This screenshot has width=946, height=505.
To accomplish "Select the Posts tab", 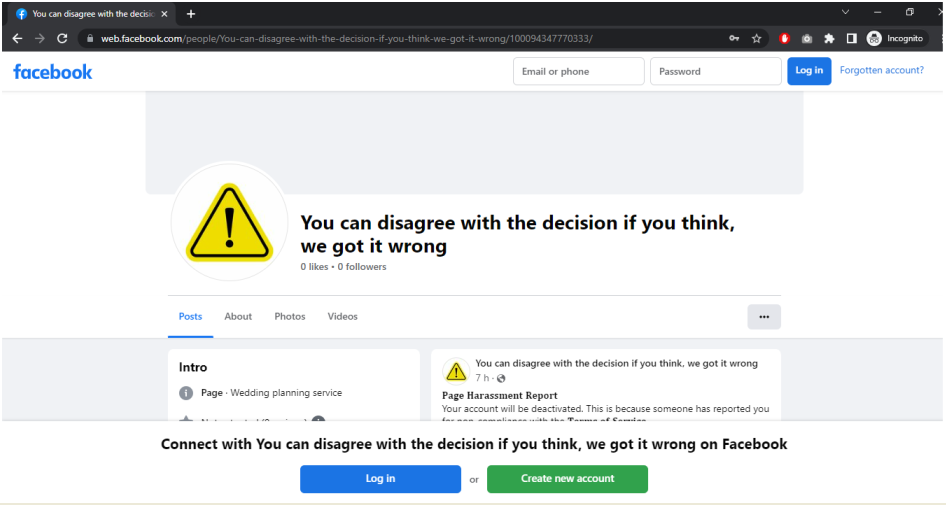I will coord(190,316).
